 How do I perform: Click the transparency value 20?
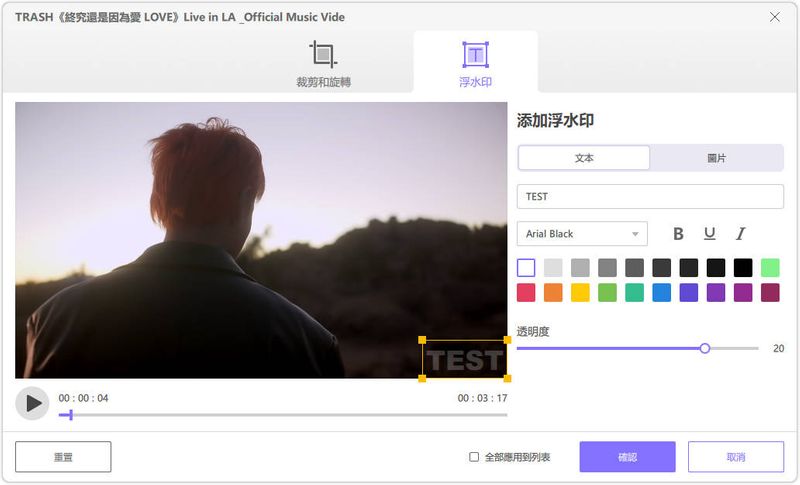pyautogui.click(x=778, y=348)
